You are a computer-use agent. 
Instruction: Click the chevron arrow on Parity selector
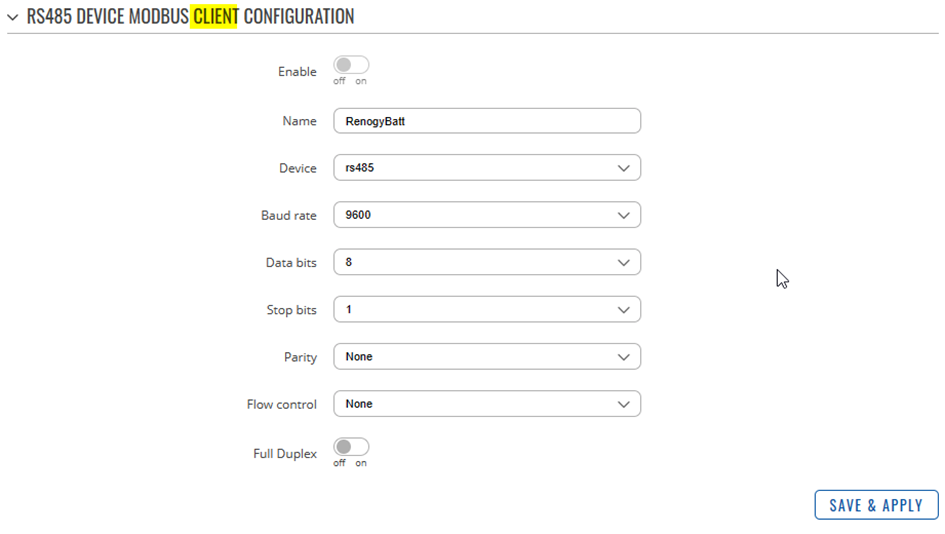pyautogui.click(x=624, y=357)
